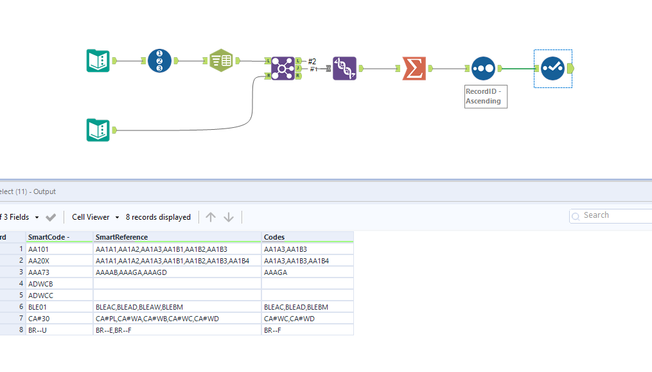This screenshot has height=372, width=652.
Task: Select the AA20X cell
Action: point(59,261)
